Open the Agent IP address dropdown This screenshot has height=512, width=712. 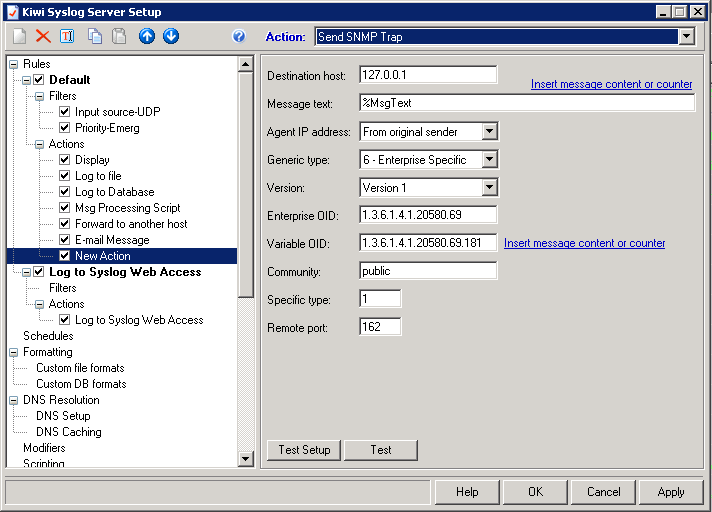[x=489, y=132]
